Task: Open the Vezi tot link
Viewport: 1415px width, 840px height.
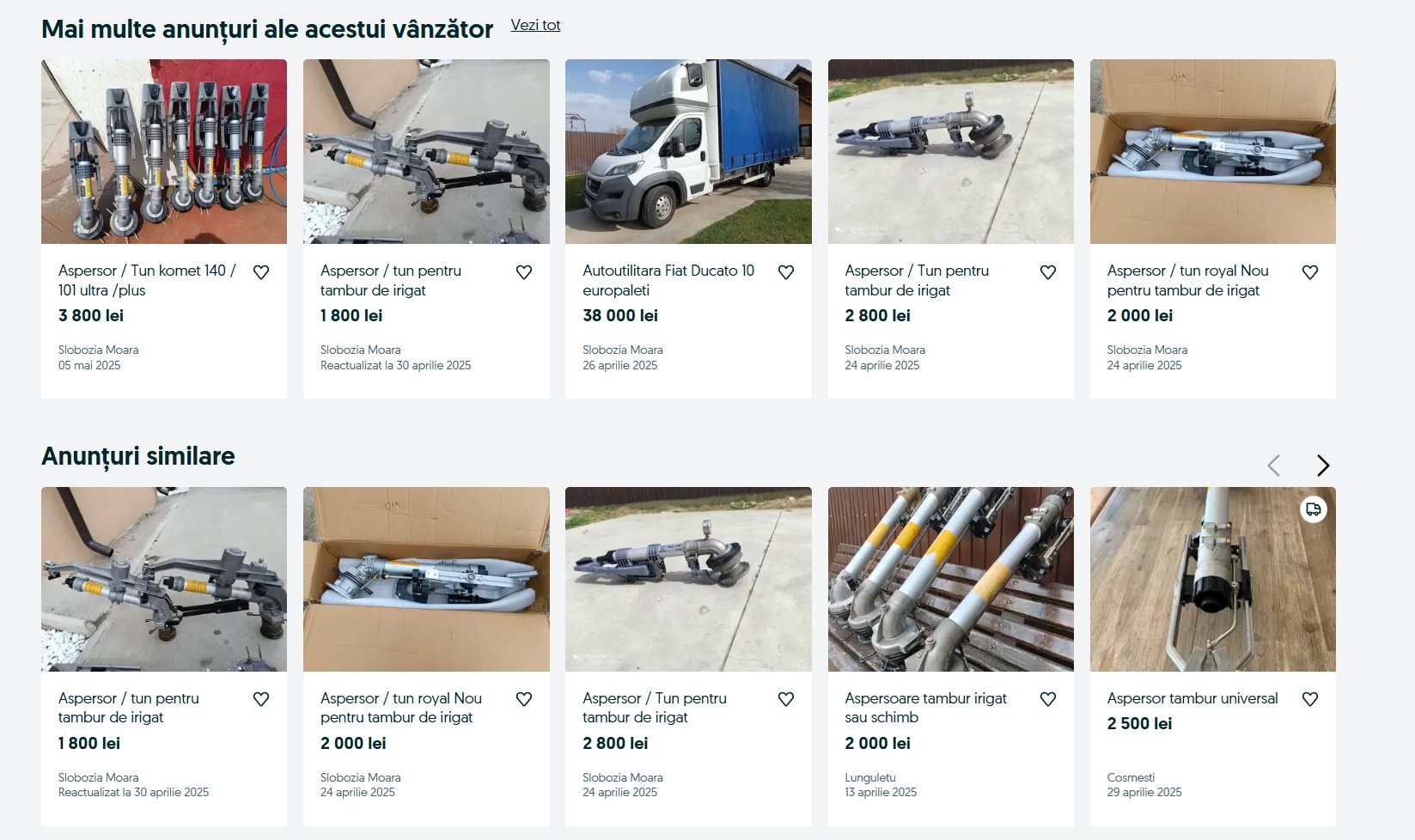Action: (535, 25)
